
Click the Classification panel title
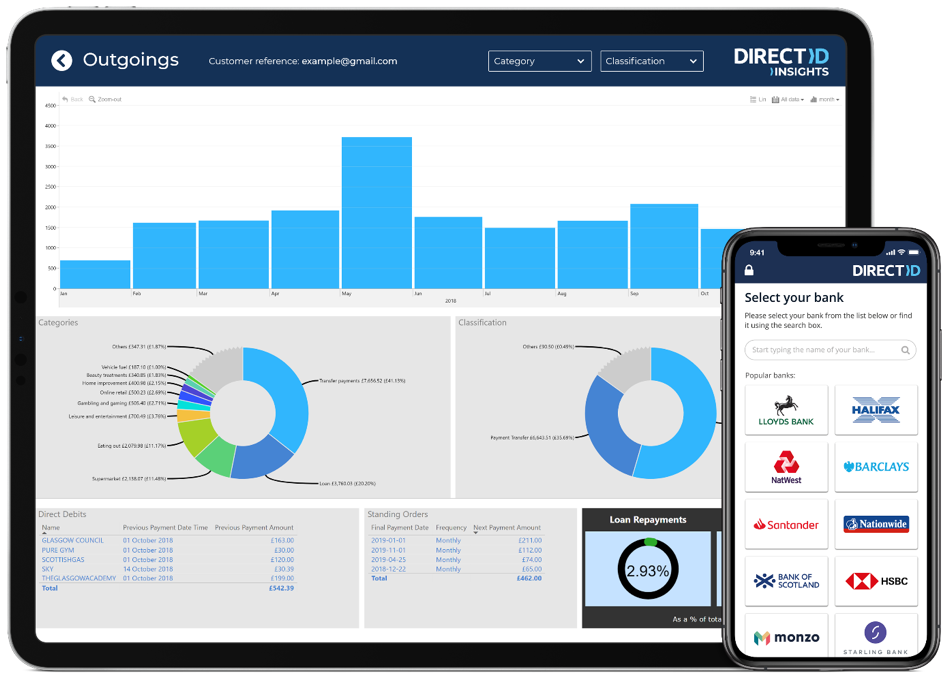click(x=482, y=322)
